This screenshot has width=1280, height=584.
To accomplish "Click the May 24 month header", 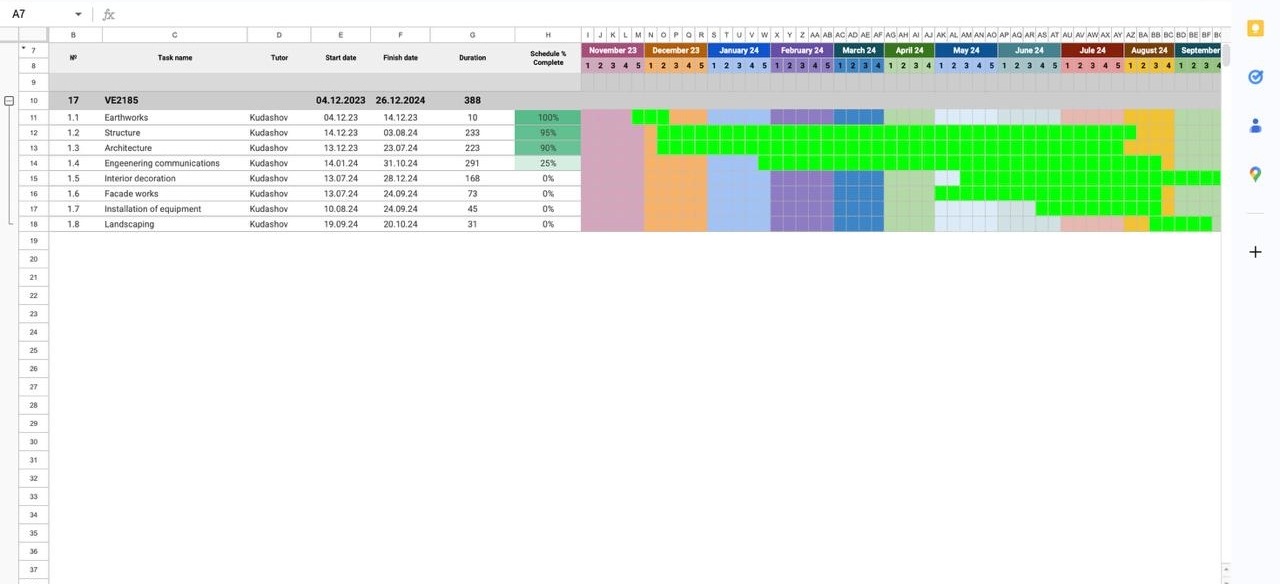I will [965, 50].
